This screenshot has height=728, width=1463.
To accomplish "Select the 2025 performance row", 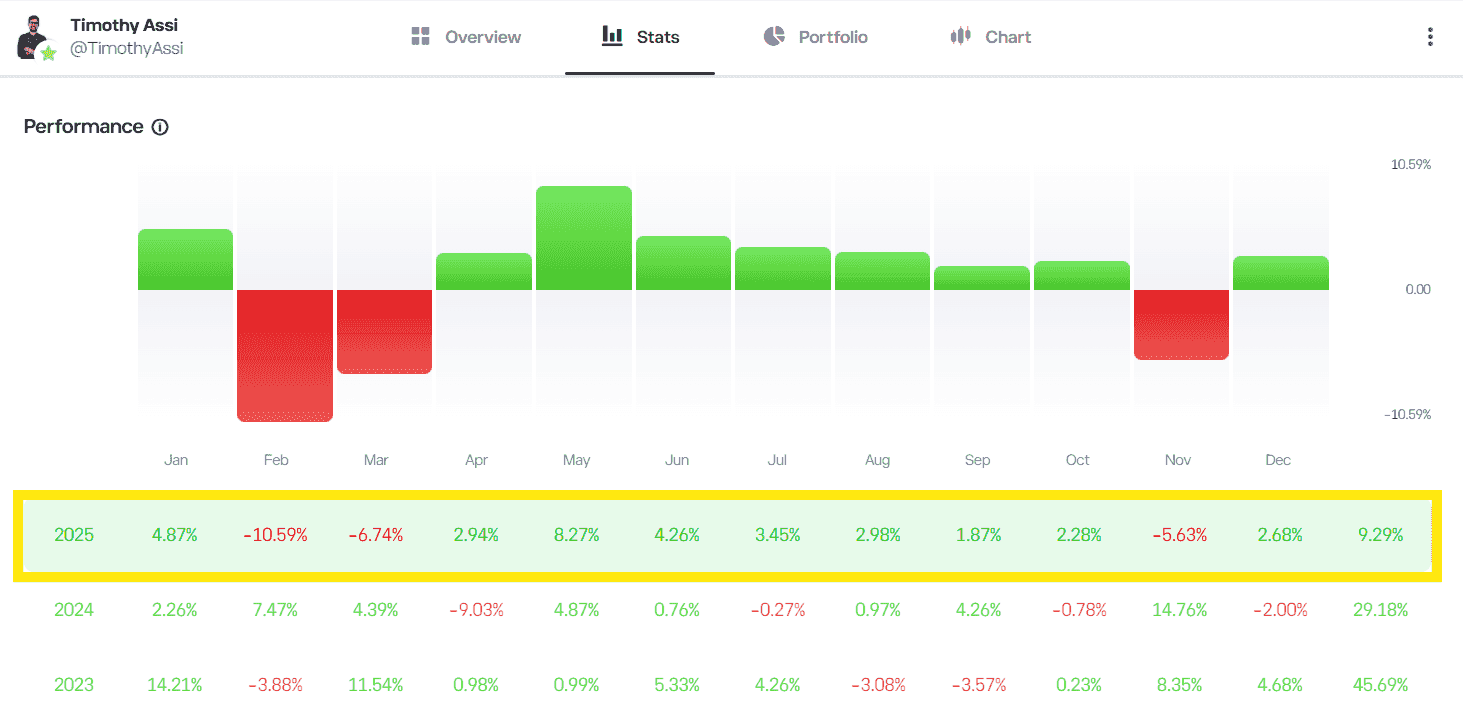I will tap(727, 535).
